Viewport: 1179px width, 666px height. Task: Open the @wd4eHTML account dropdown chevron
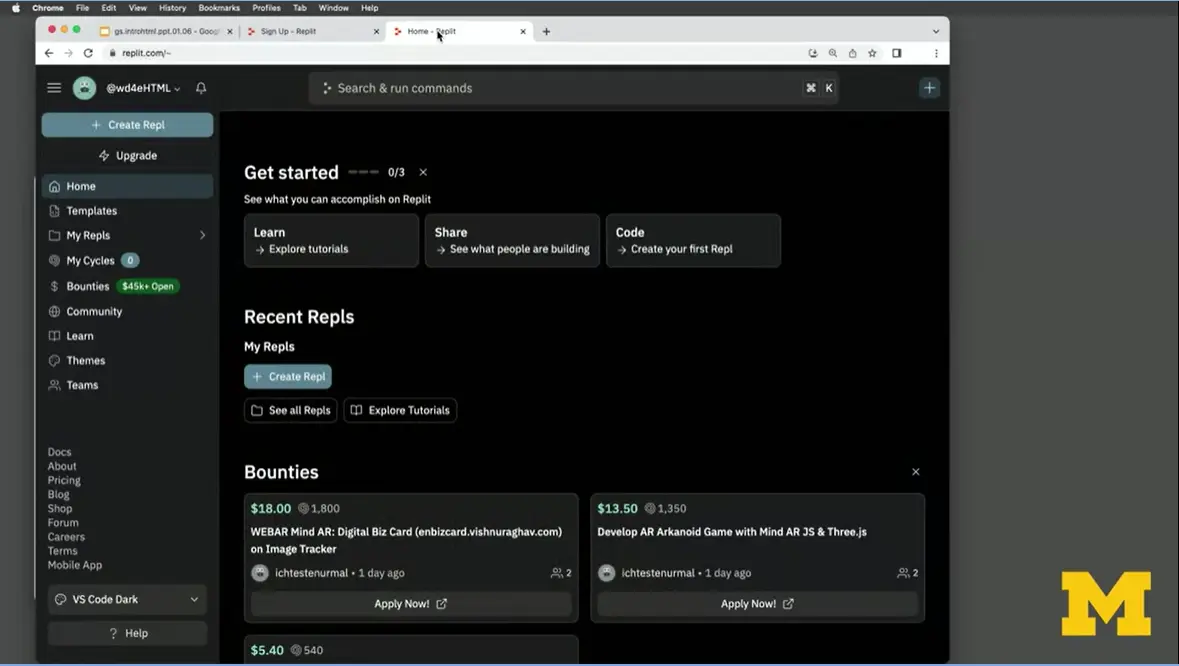[177, 87]
